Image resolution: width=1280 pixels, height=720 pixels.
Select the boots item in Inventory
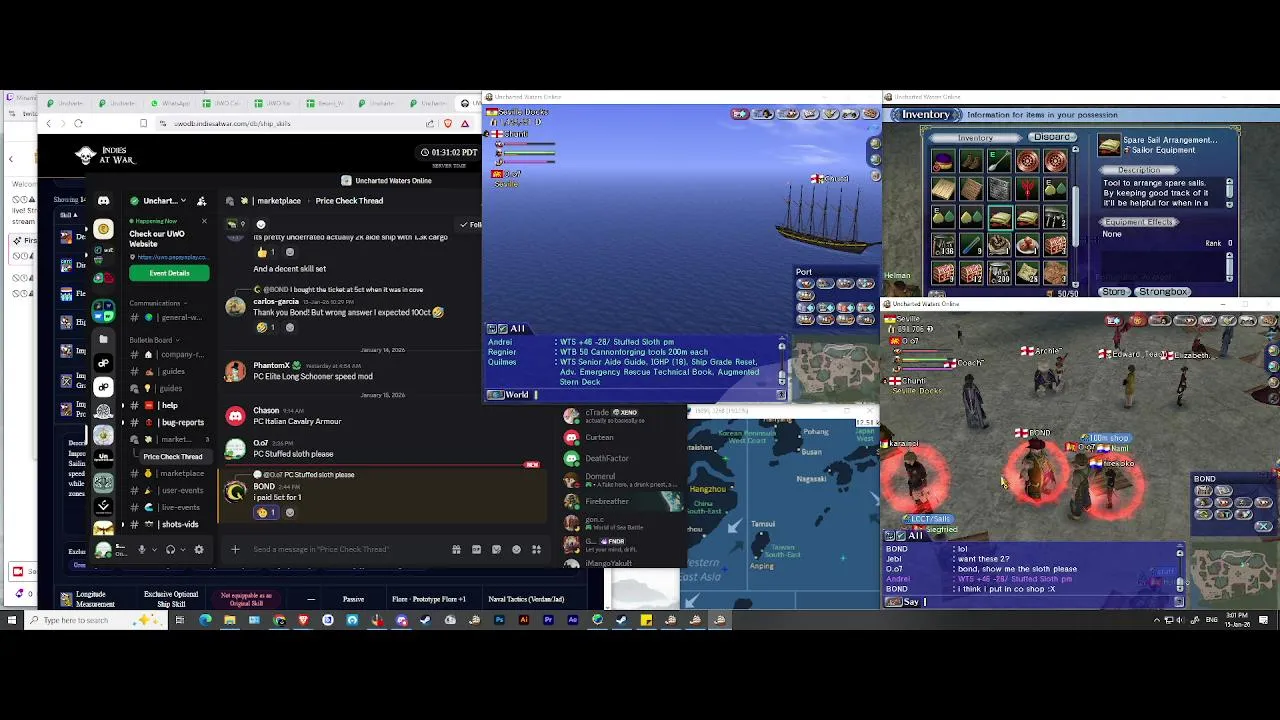click(x=971, y=161)
